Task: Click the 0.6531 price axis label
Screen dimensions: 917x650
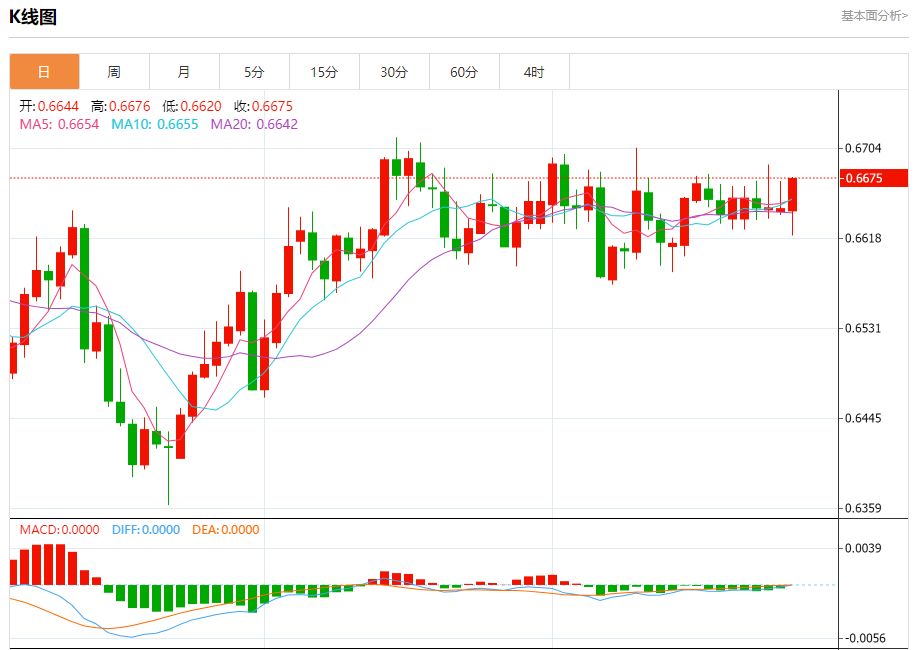Action: click(x=863, y=328)
